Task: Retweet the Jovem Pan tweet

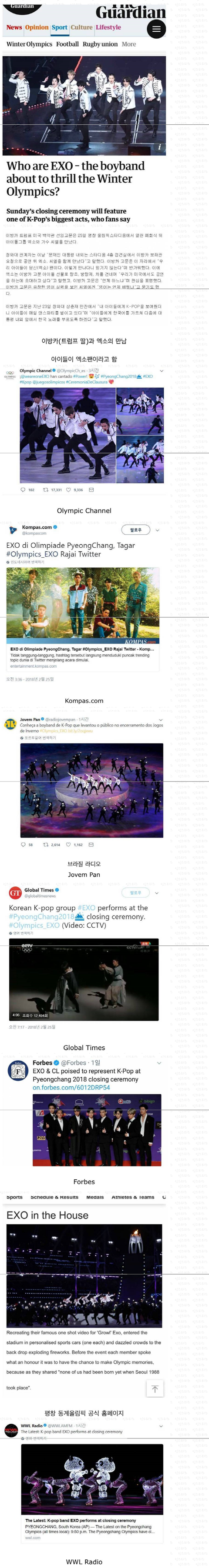Action: coord(46,844)
